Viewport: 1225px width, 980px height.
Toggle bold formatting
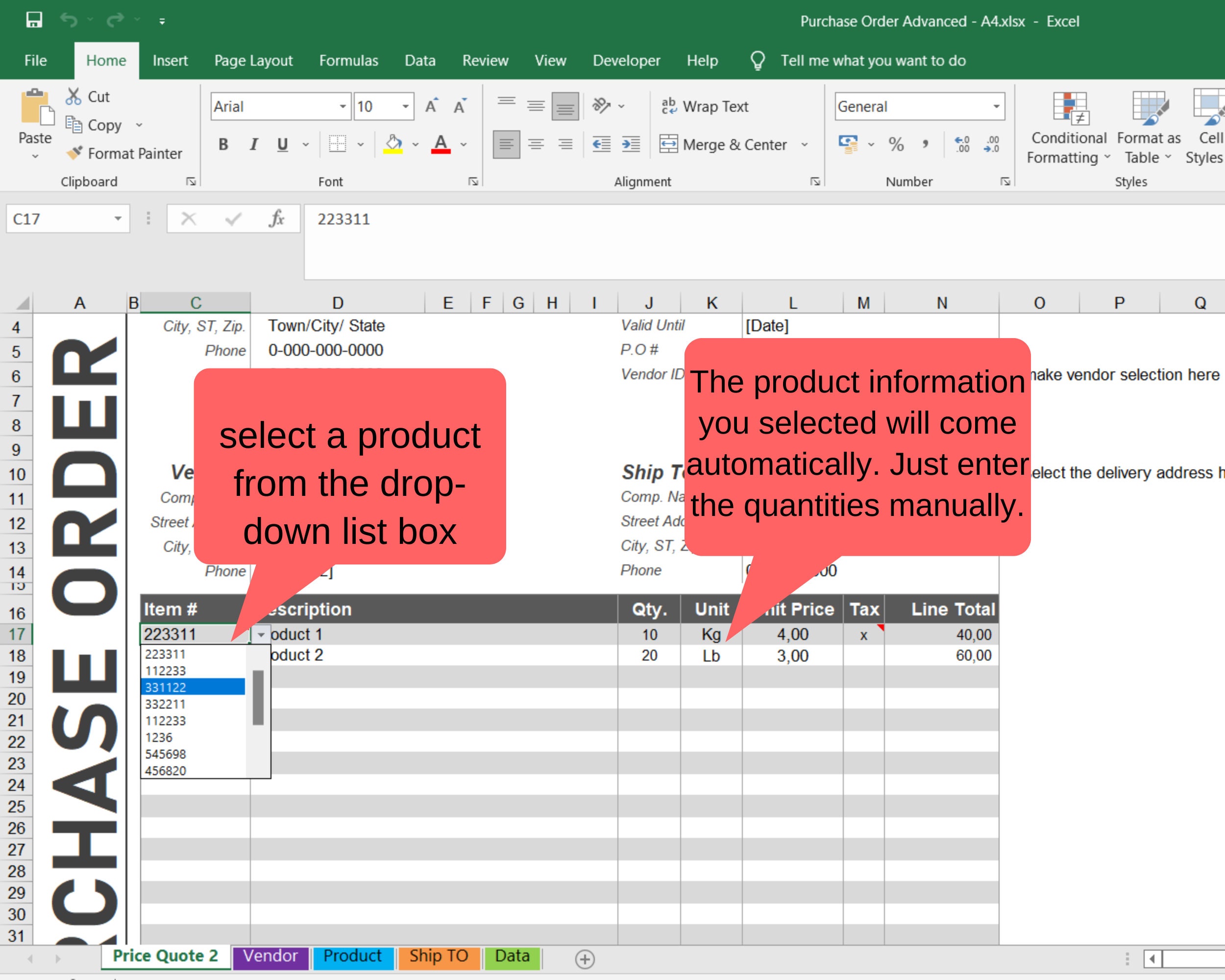click(223, 144)
